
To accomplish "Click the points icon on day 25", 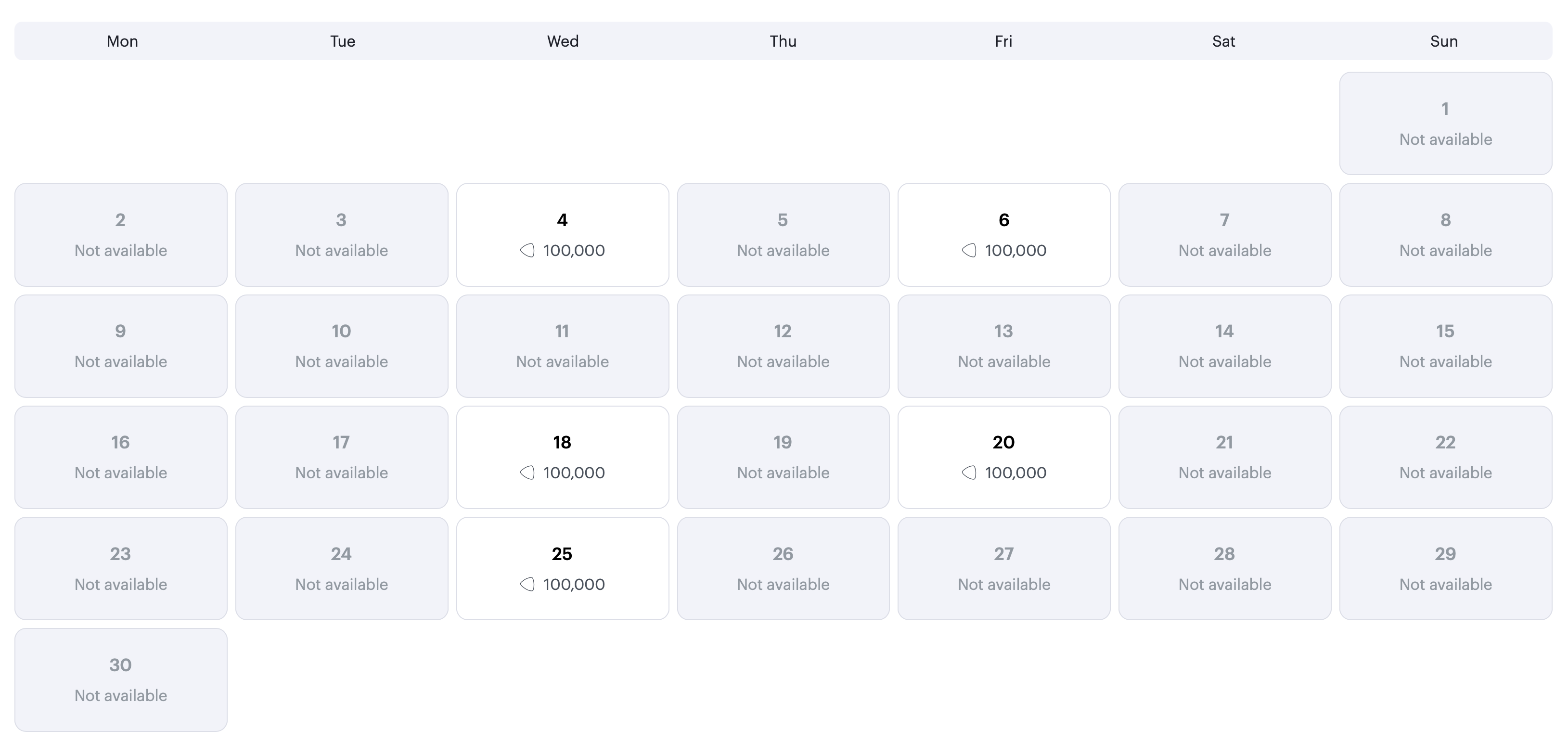I will point(527,584).
